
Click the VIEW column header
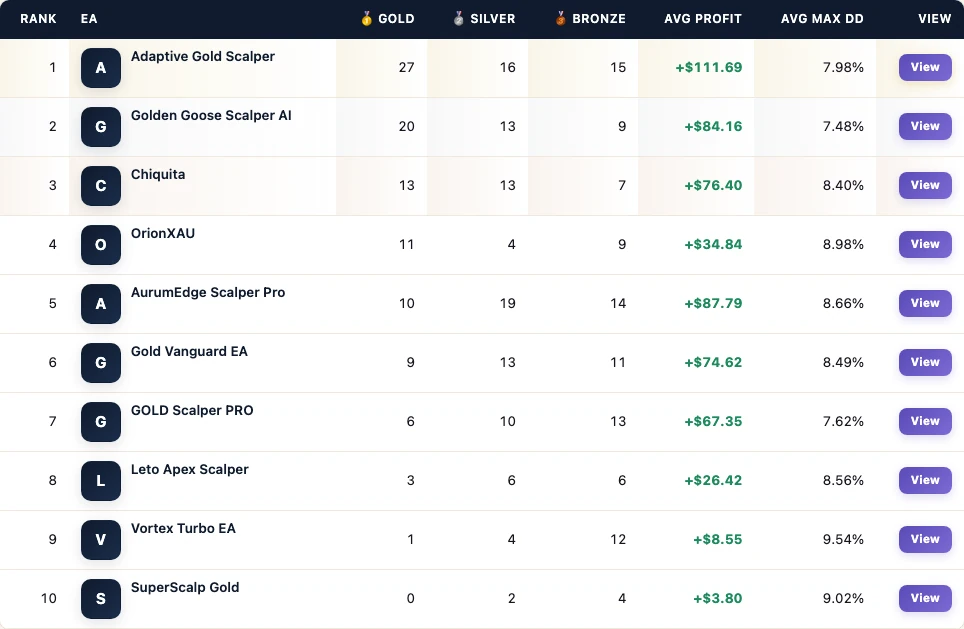coord(934,19)
